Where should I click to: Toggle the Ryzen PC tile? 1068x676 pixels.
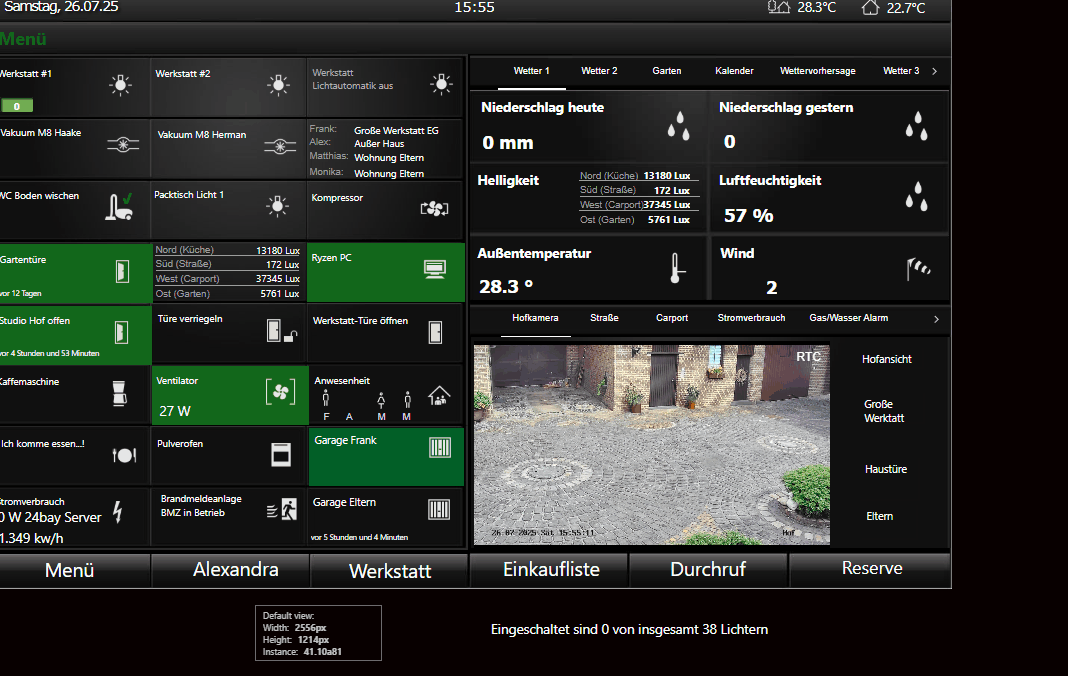click(x=386, y=272)
